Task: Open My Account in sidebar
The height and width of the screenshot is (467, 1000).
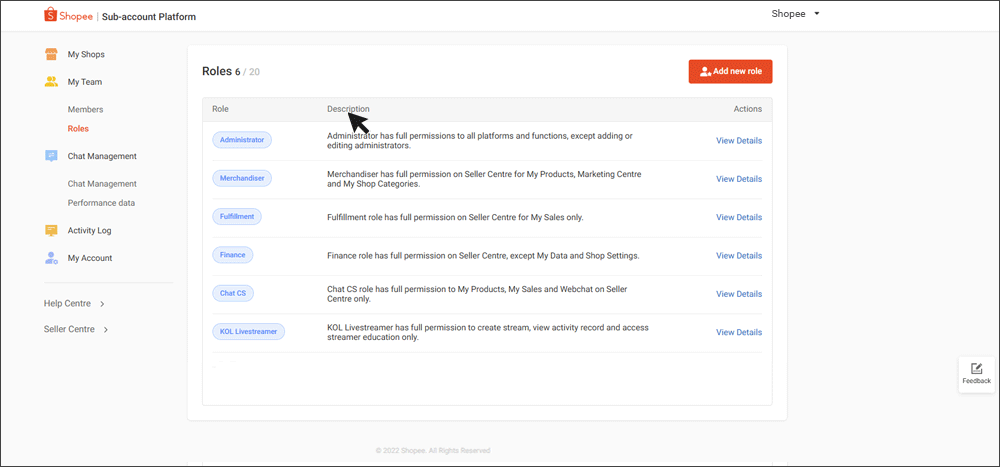Action: 90,258
